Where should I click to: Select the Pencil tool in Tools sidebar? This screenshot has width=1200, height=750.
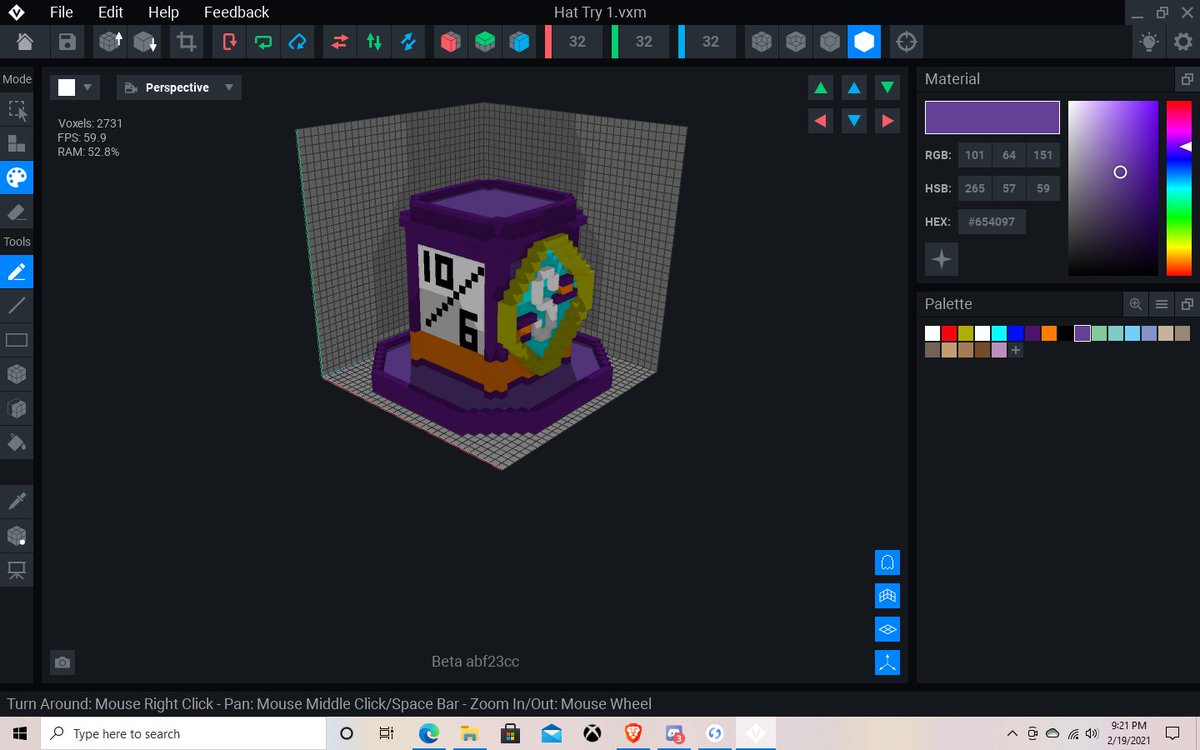coord(16,271)
